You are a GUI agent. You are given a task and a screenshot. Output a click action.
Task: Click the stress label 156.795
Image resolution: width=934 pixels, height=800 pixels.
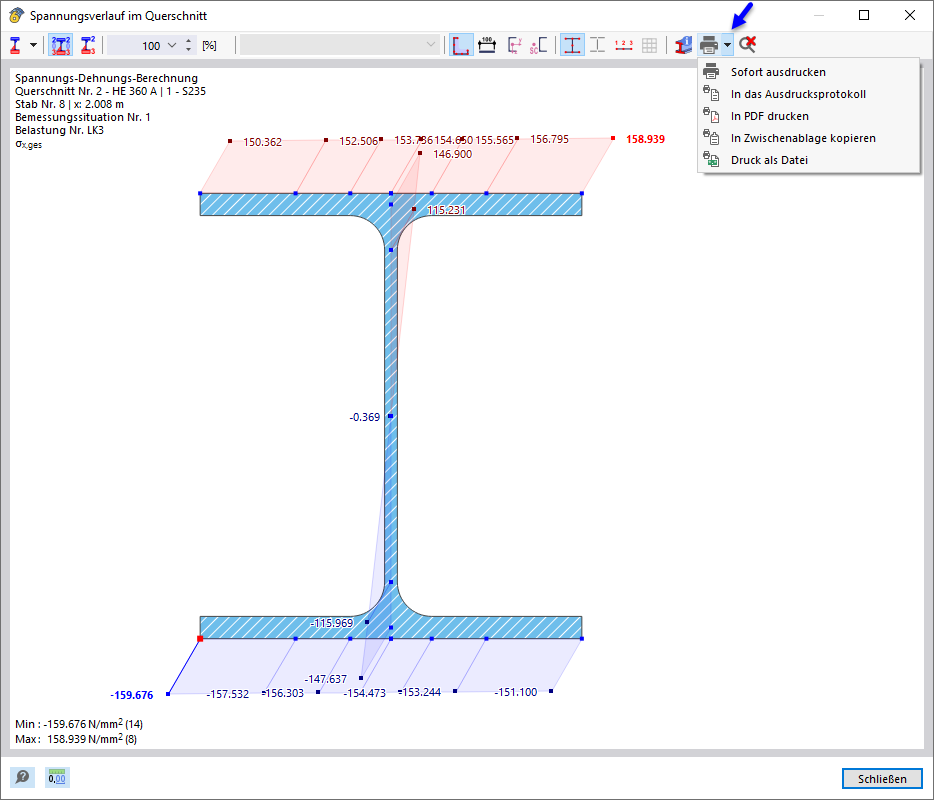(549, 139)
